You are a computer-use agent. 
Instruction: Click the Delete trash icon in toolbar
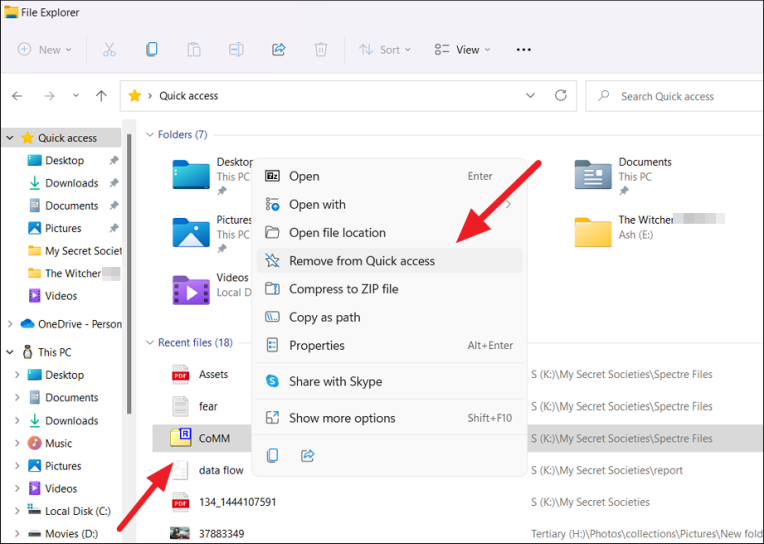click(x=321, y=49)
